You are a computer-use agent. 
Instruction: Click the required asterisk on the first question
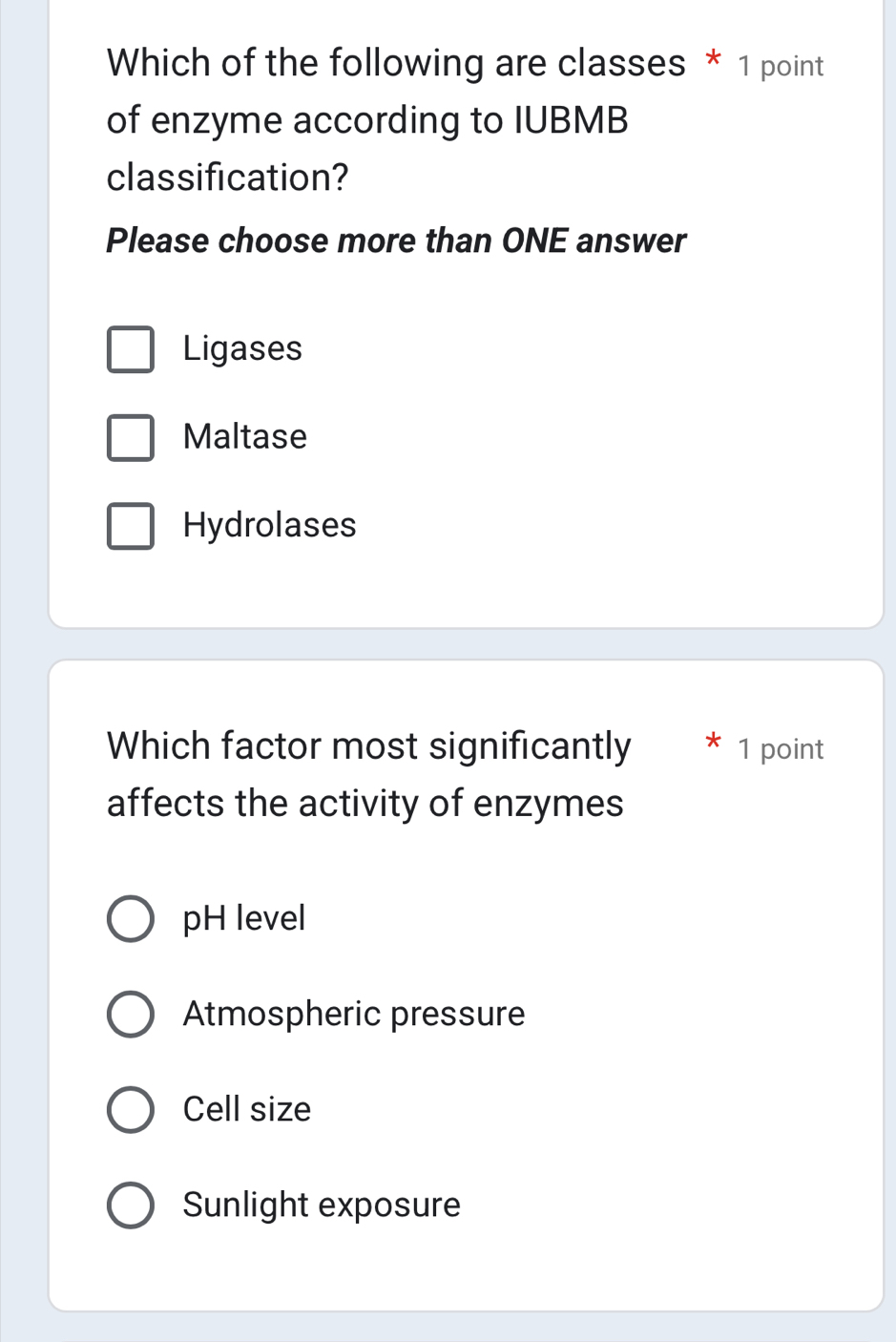pyautogui.click(x=714, y=61)
